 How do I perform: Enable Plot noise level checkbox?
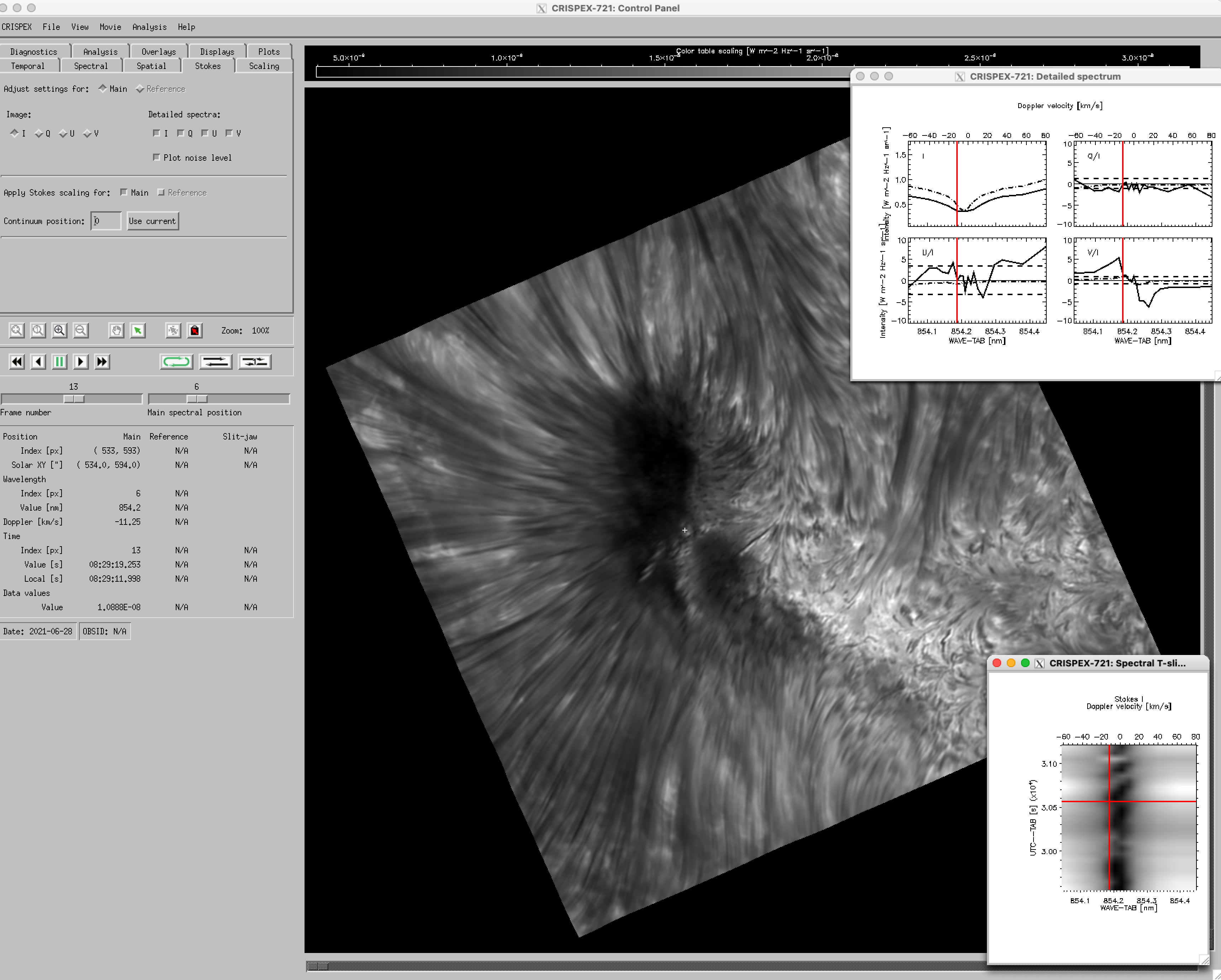click(x=157, y=158)
